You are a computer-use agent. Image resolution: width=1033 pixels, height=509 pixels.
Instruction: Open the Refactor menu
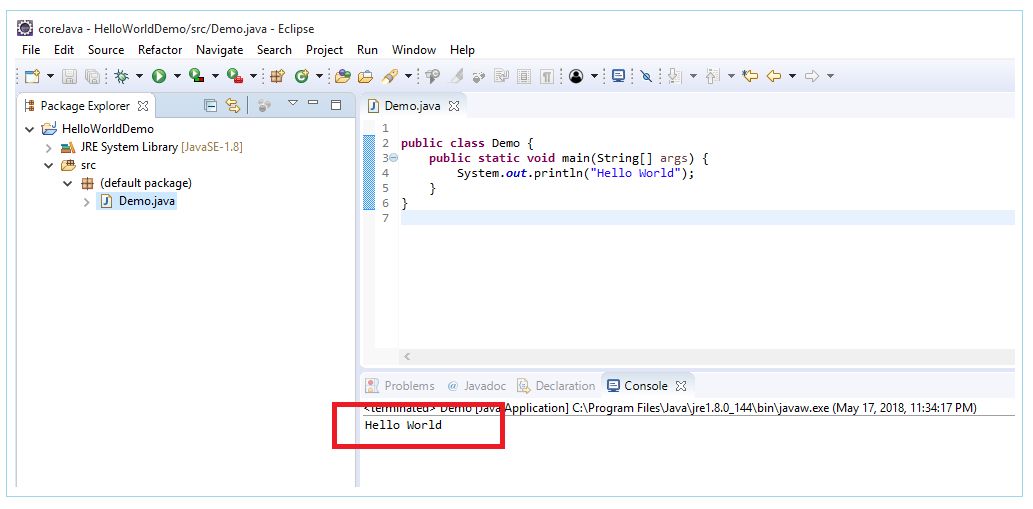point(160,50)
